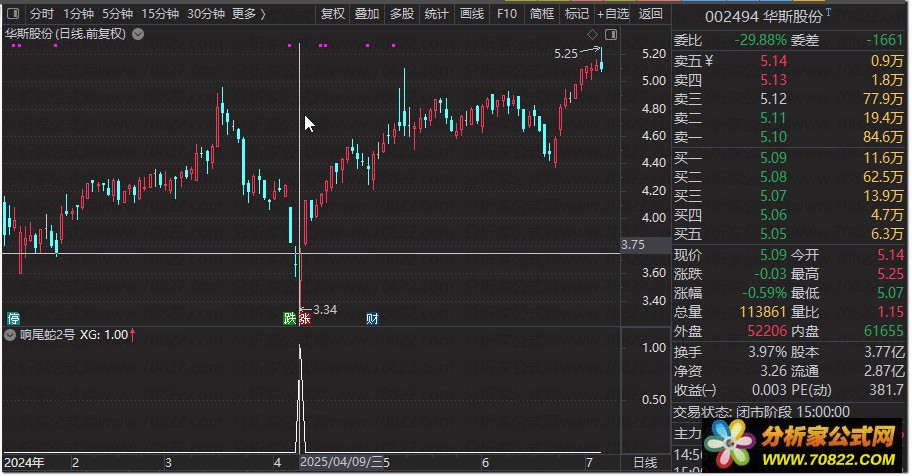Switch to 30分钟 chart period
Image resolution: width=912 pixels, height=476 pixels.
[x=206, y=13]
